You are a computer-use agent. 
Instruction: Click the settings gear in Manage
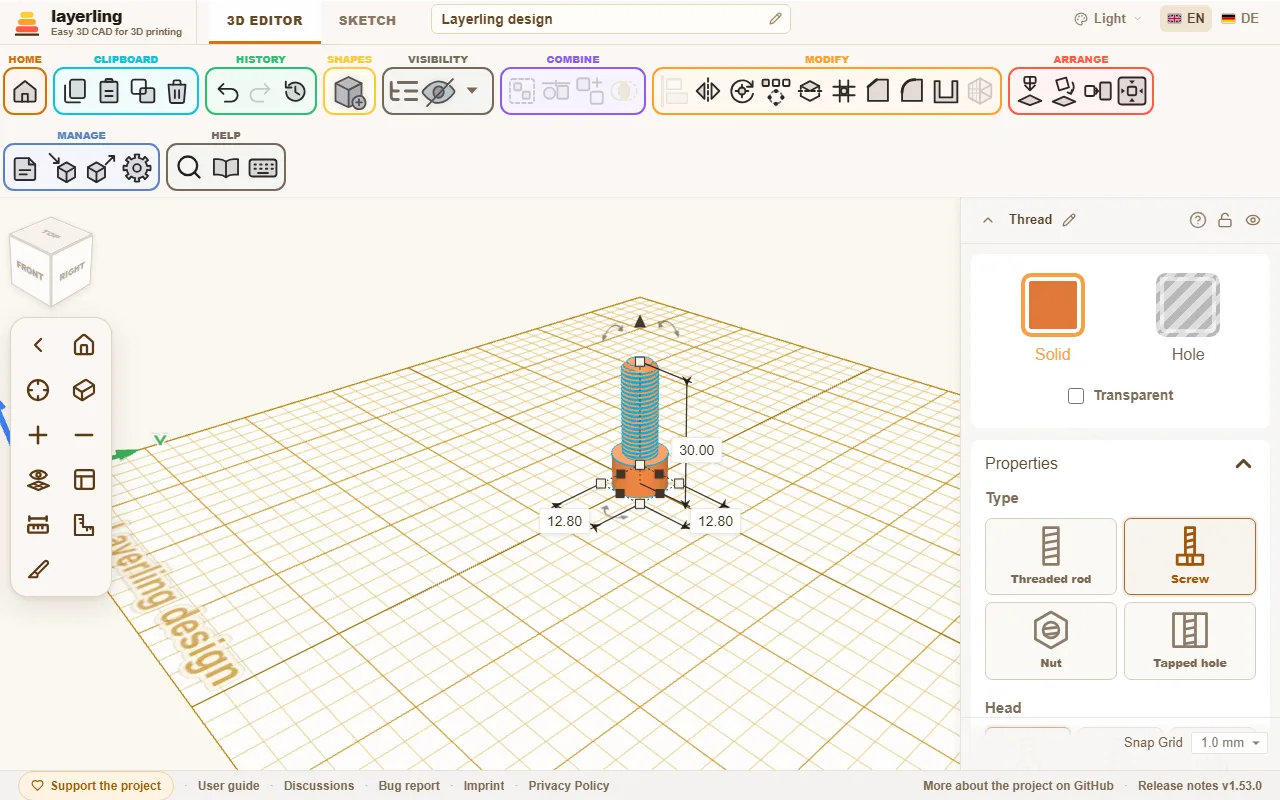coord(137,168)
